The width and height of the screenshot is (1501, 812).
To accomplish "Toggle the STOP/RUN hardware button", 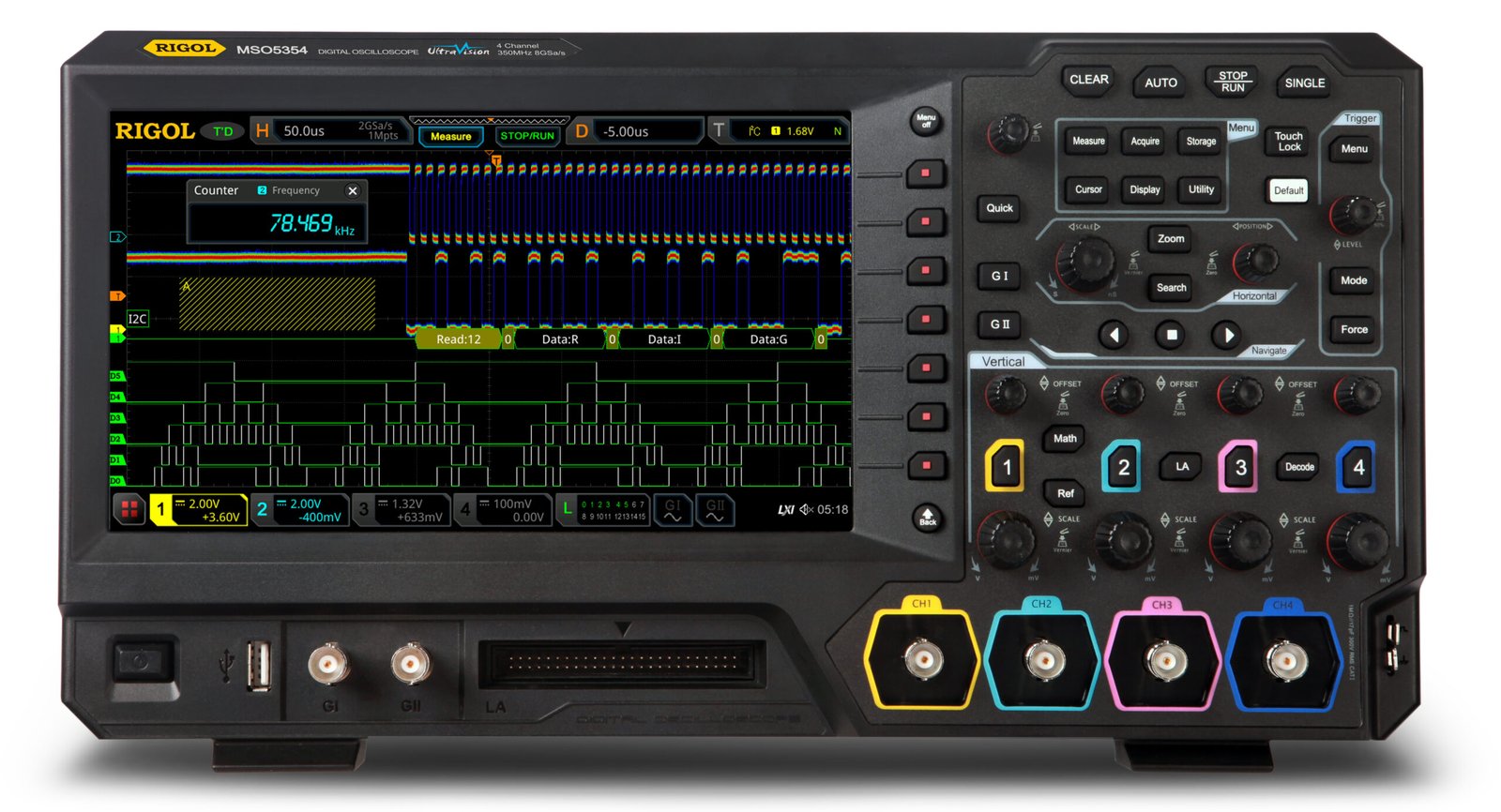I will tap(1233, 82).
